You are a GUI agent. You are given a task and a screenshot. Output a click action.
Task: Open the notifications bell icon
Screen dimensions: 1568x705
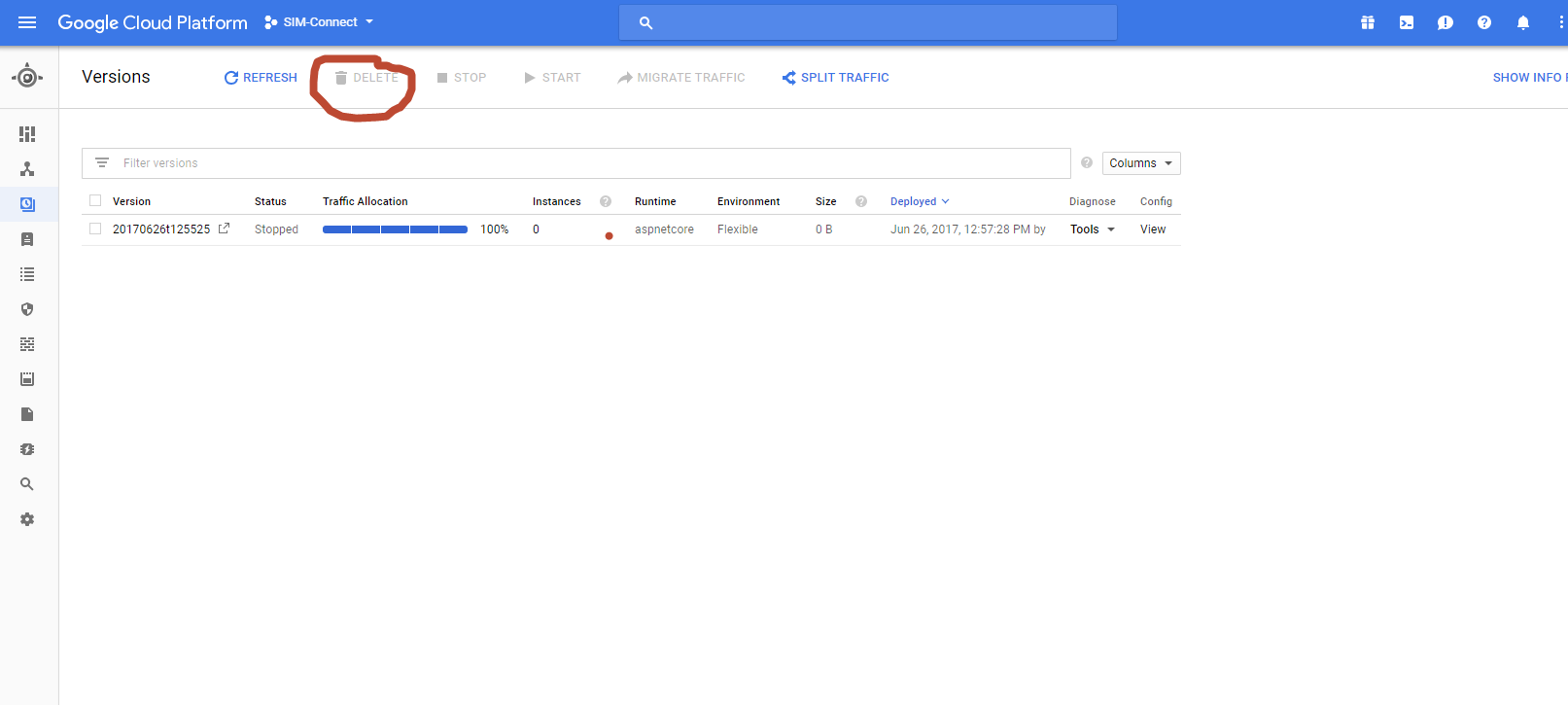click(x=1523, y=22)
